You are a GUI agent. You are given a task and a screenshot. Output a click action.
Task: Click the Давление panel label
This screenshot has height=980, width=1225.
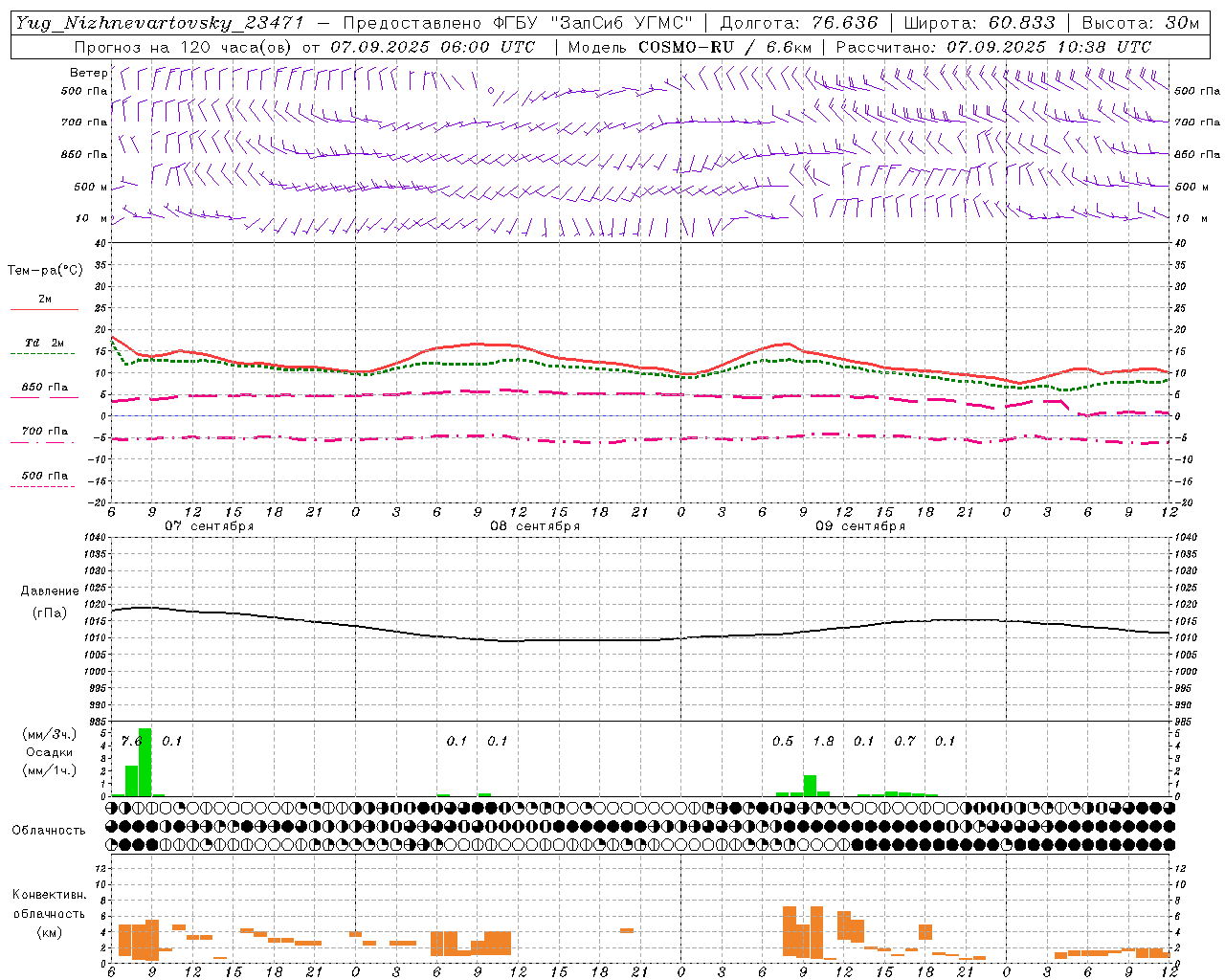tap(50, 591)
